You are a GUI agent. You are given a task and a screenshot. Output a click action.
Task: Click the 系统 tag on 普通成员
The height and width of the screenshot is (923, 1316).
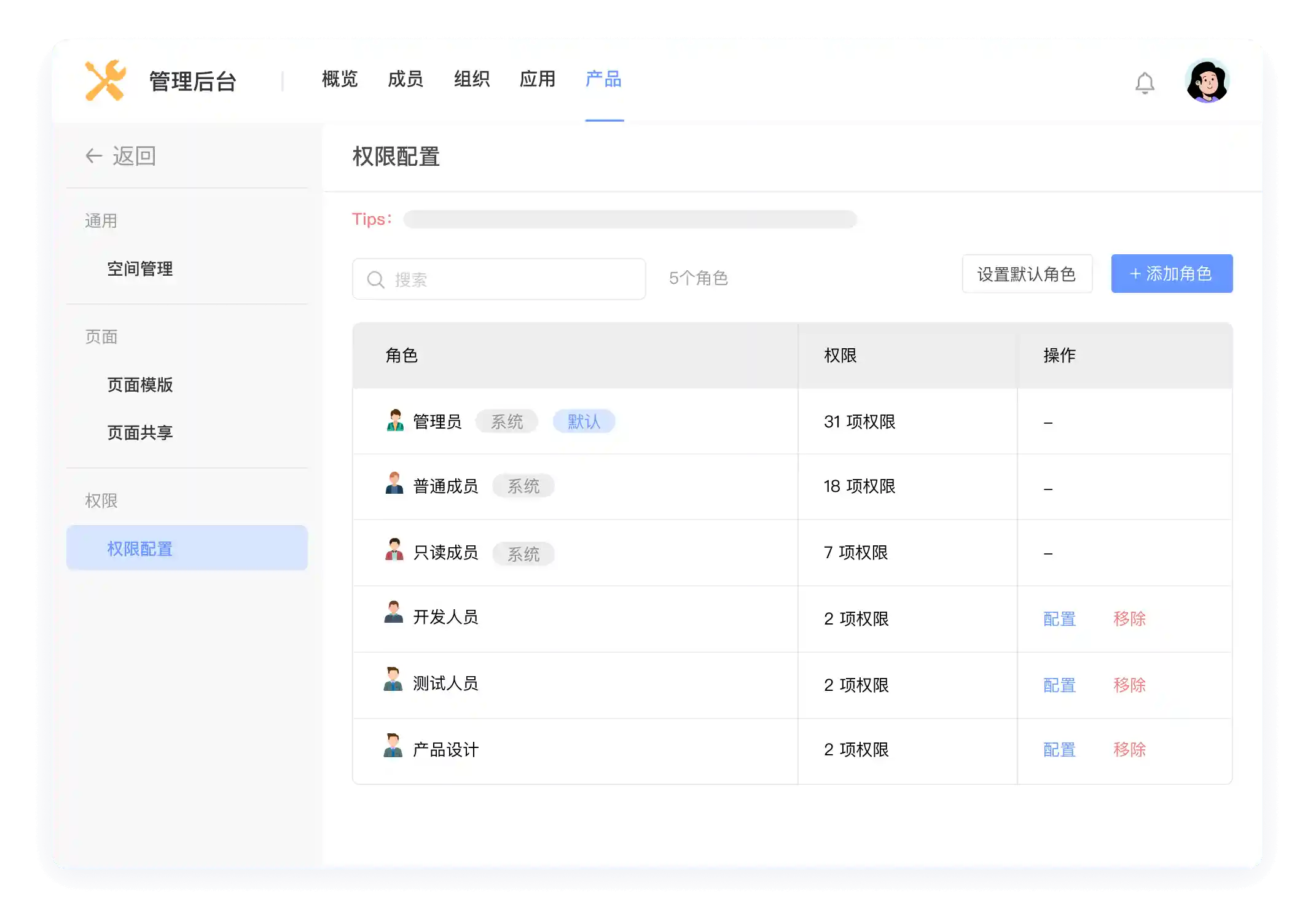(x=523, y=486)
